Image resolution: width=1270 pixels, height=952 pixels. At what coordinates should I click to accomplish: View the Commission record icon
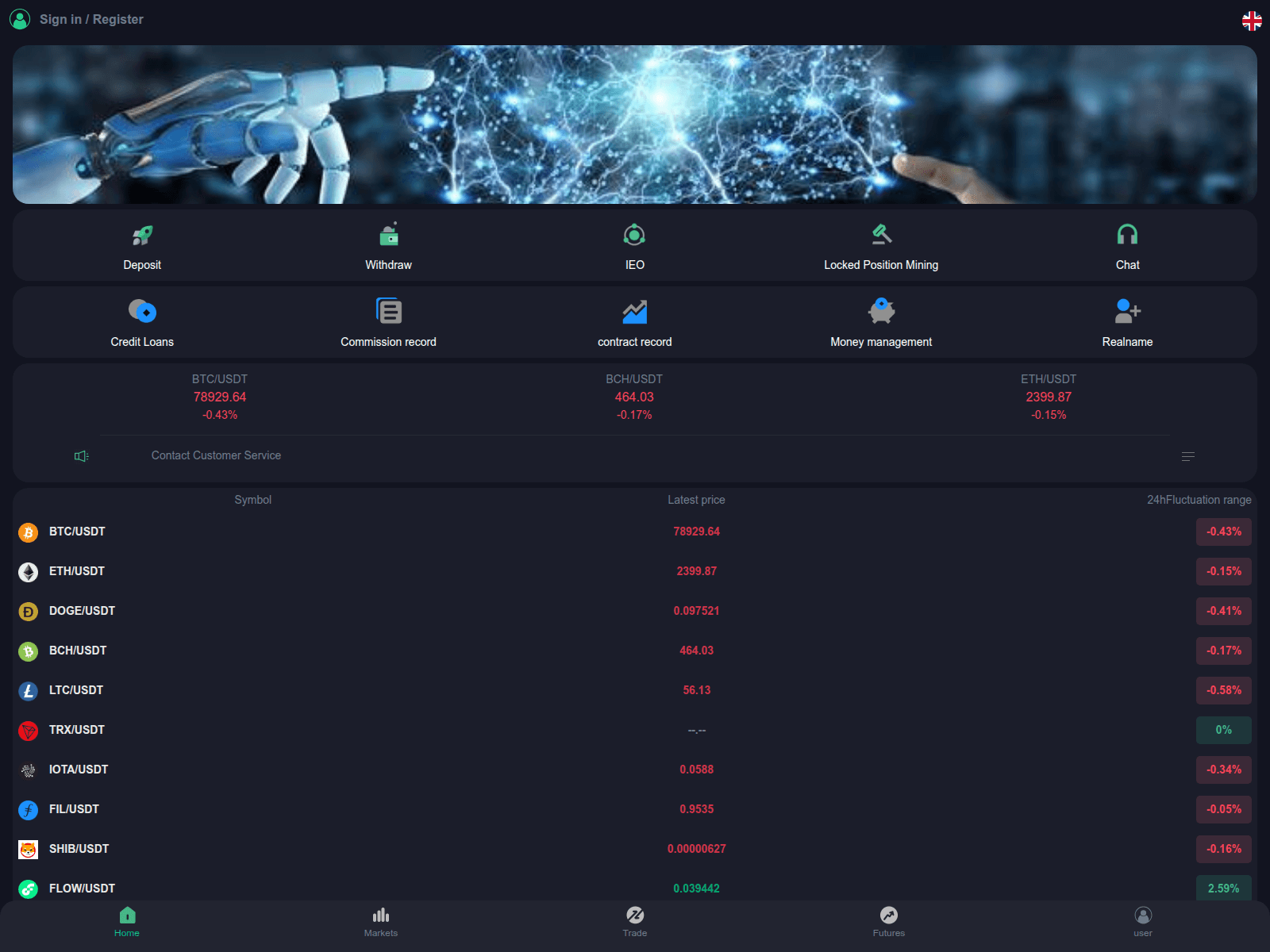pyautogui.click(x=388, y=312)
